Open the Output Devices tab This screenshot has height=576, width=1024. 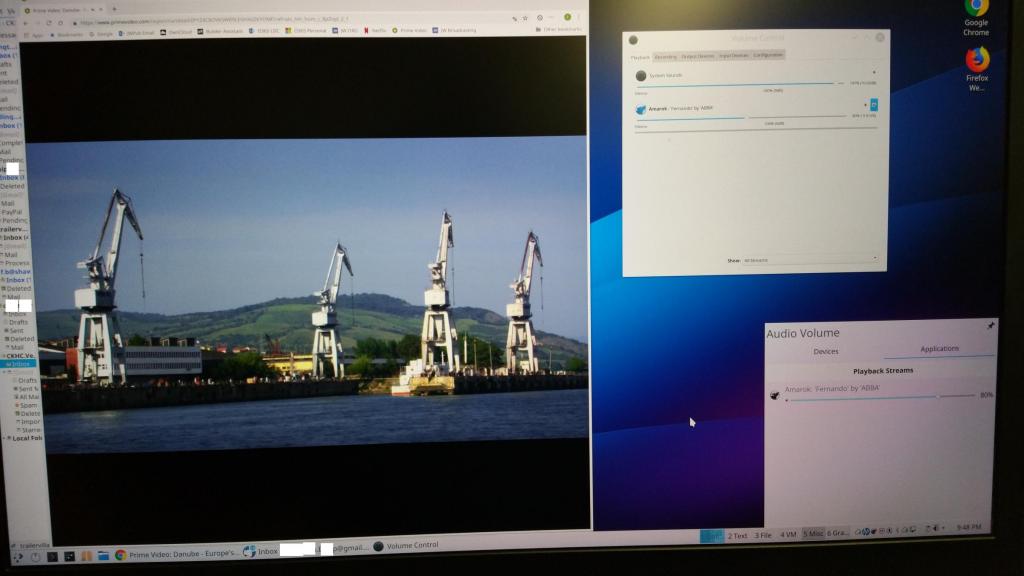point(697,56)
